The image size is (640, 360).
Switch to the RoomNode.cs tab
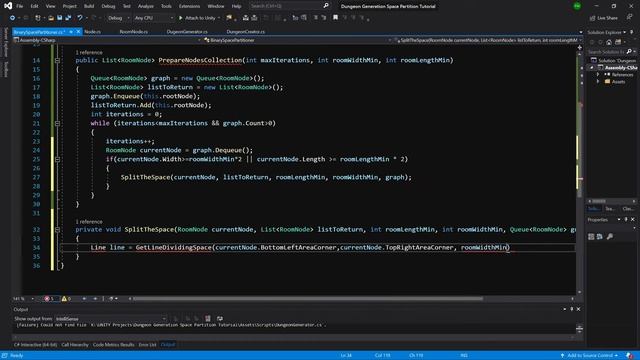[133, 31]
